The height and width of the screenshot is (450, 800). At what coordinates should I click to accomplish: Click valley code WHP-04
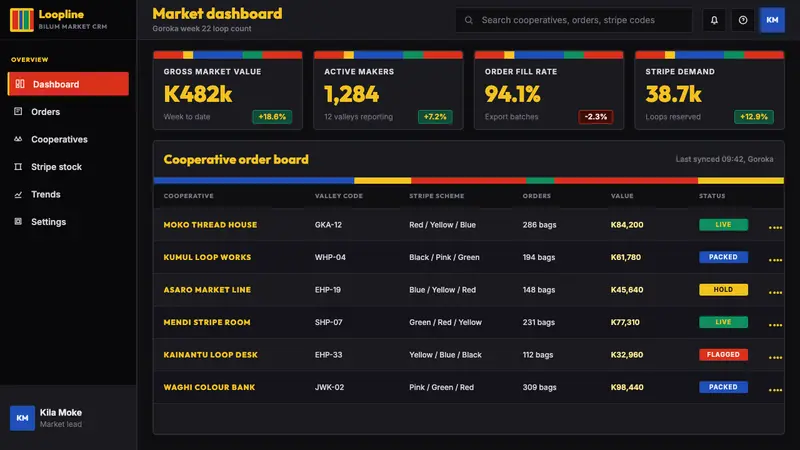(330, 257)
